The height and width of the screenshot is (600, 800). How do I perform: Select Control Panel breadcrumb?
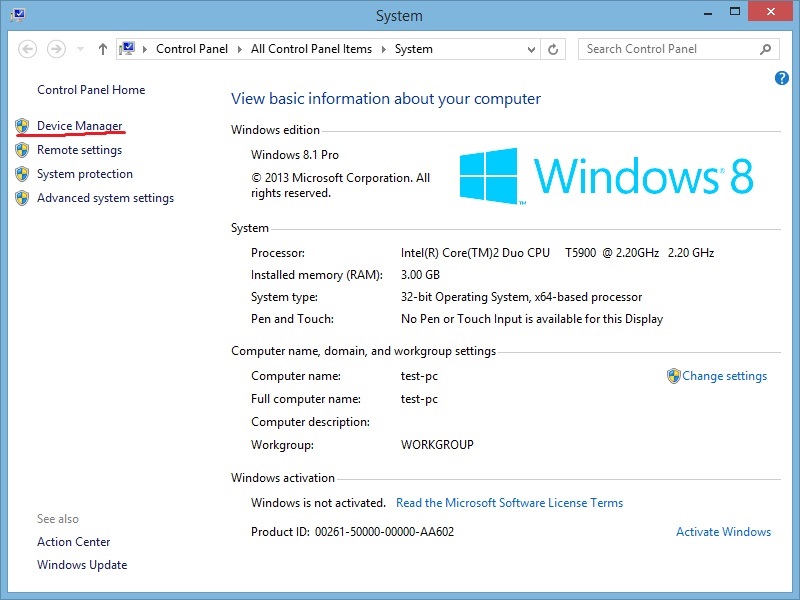click(x=192, y=49)
